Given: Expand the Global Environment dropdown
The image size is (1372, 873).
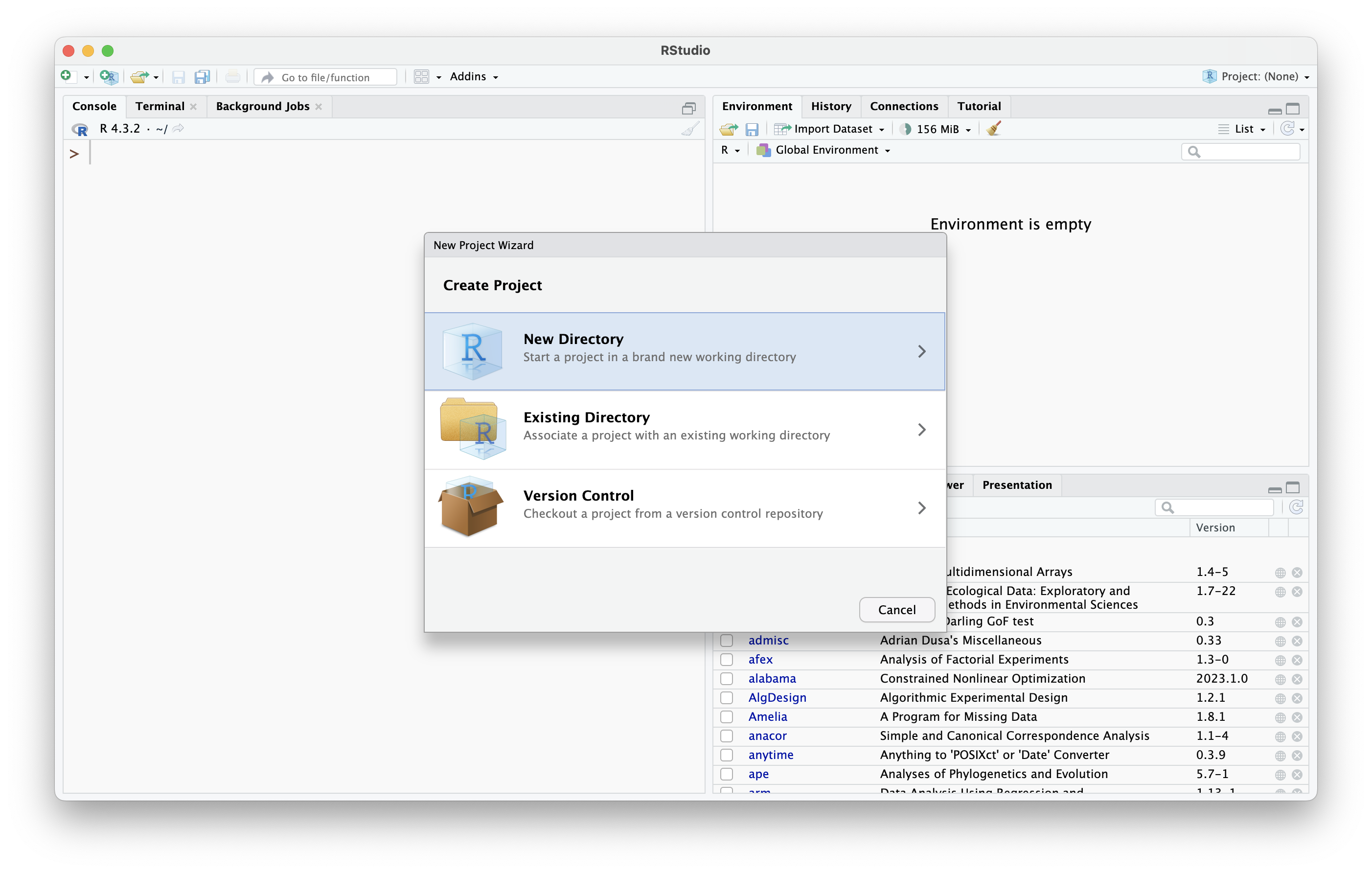Looking at the screenshot, I should (825, 150).
